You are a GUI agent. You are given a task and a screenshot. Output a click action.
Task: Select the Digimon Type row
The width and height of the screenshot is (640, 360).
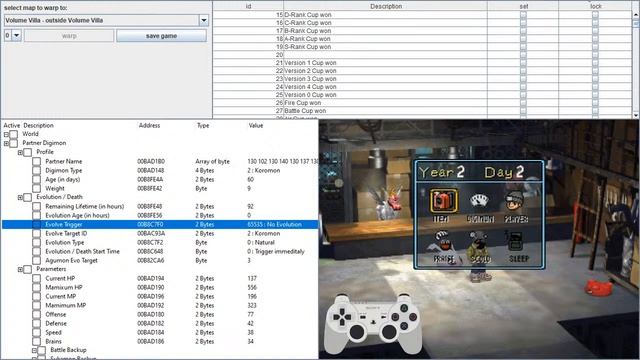[160, 170]
